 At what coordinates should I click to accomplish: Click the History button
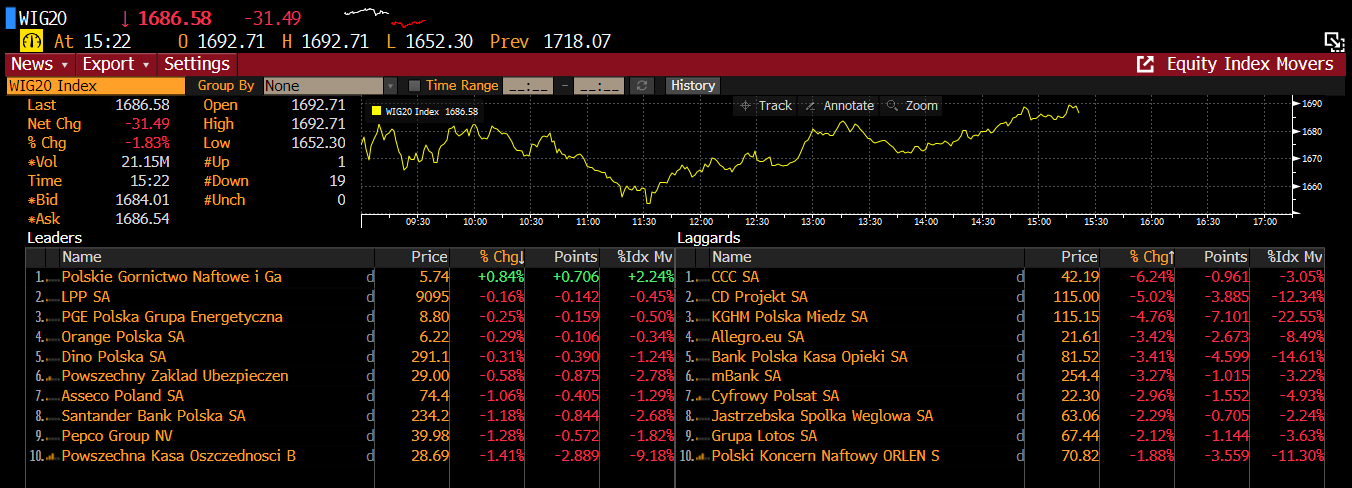(692, 86)
